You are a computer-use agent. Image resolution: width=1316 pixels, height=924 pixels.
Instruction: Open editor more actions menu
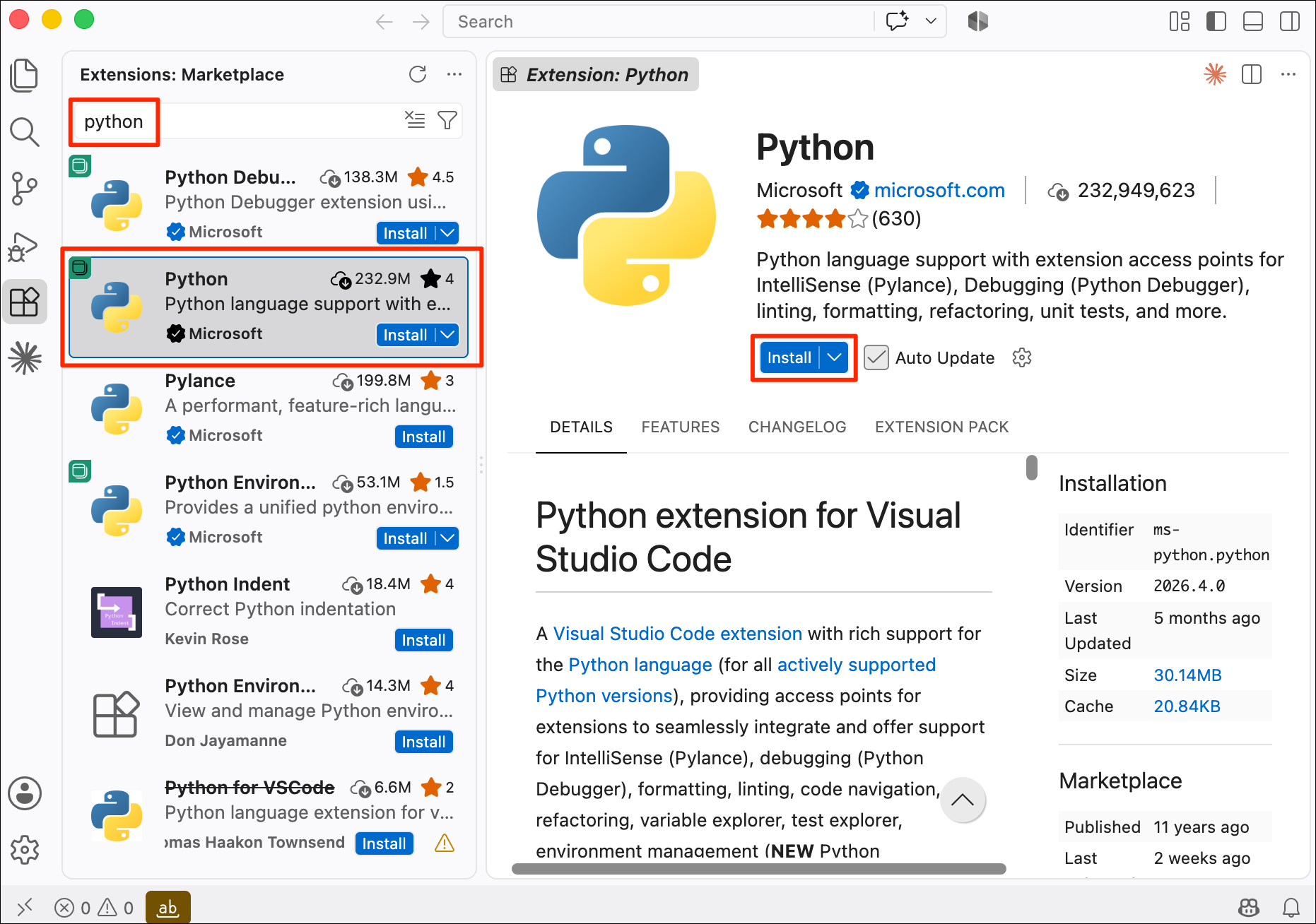click(1288, 74)
